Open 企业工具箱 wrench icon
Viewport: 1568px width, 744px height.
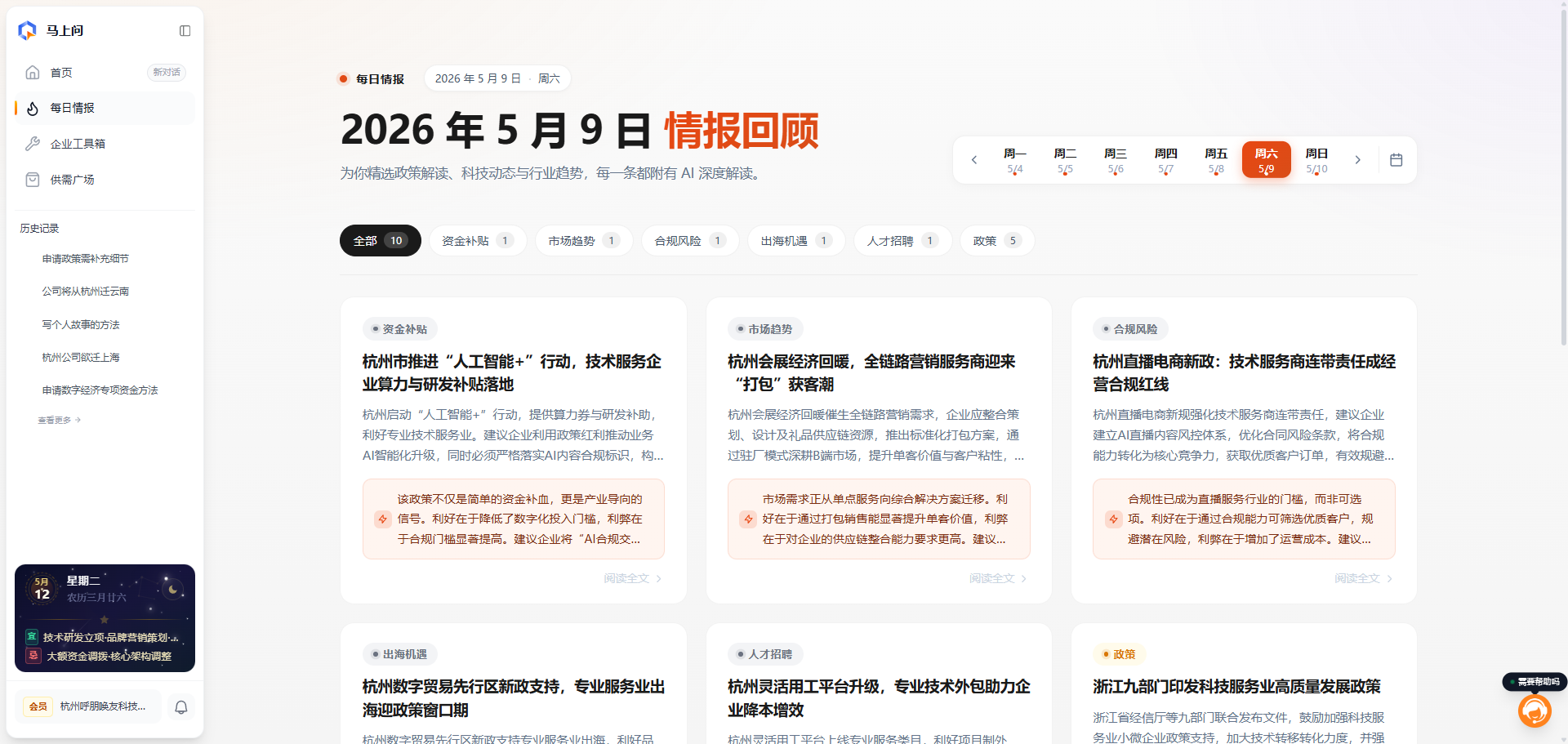[33, 144]
